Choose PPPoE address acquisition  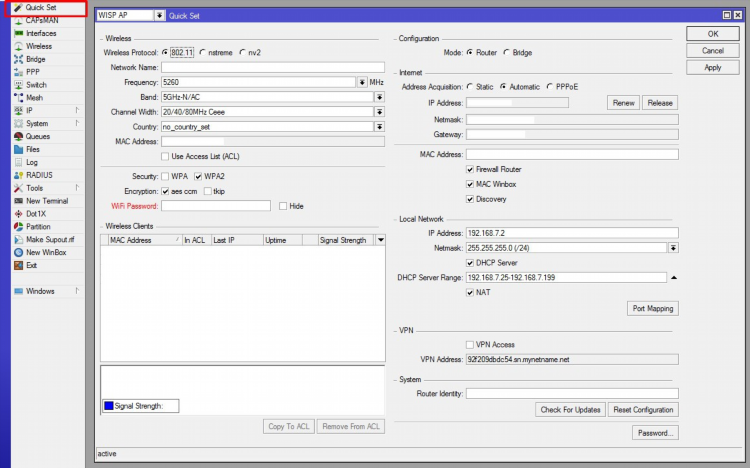pyautogui.click(x=550, y=87)
